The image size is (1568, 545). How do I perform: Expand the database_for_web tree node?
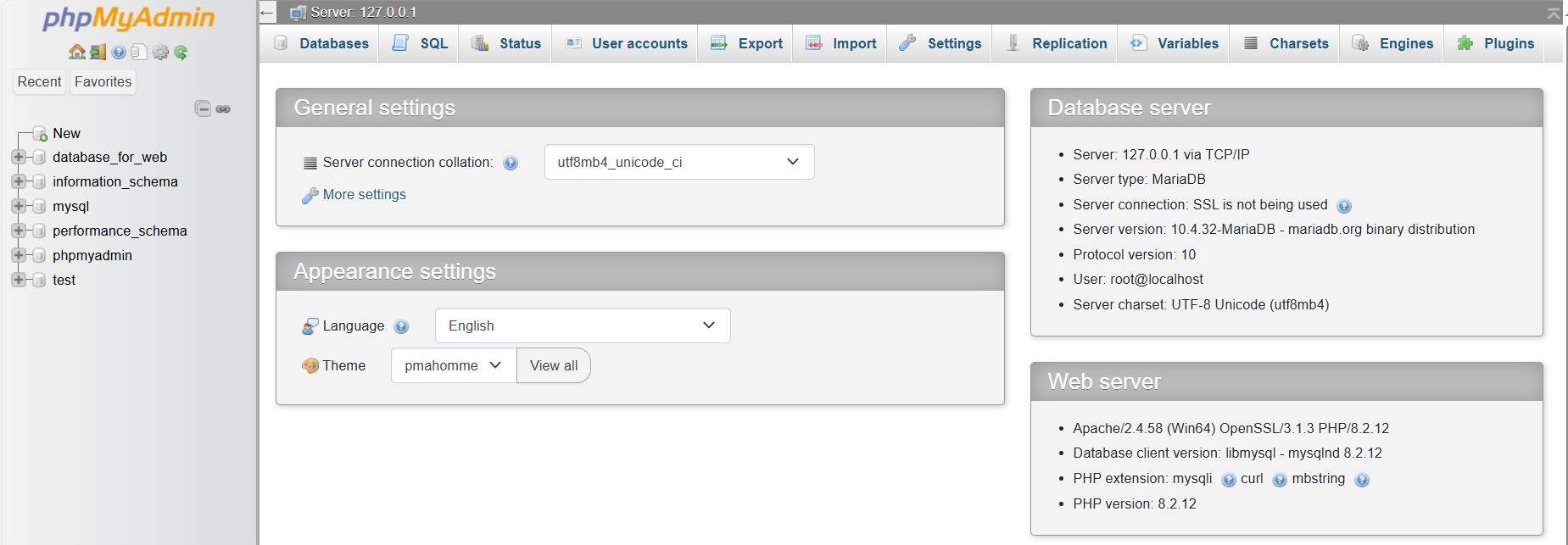point(19,157)
